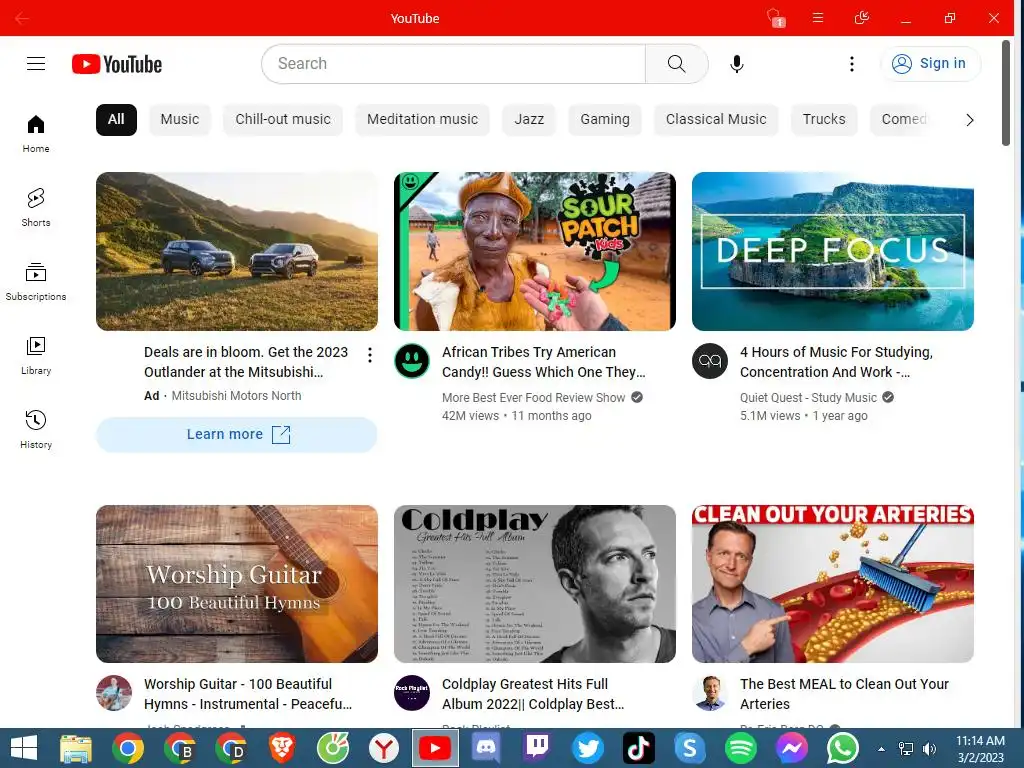Viewport: 1024px width, 768px height.
Task: Open 4 Hours of Music For Studying title
Action: pos(837,362)
